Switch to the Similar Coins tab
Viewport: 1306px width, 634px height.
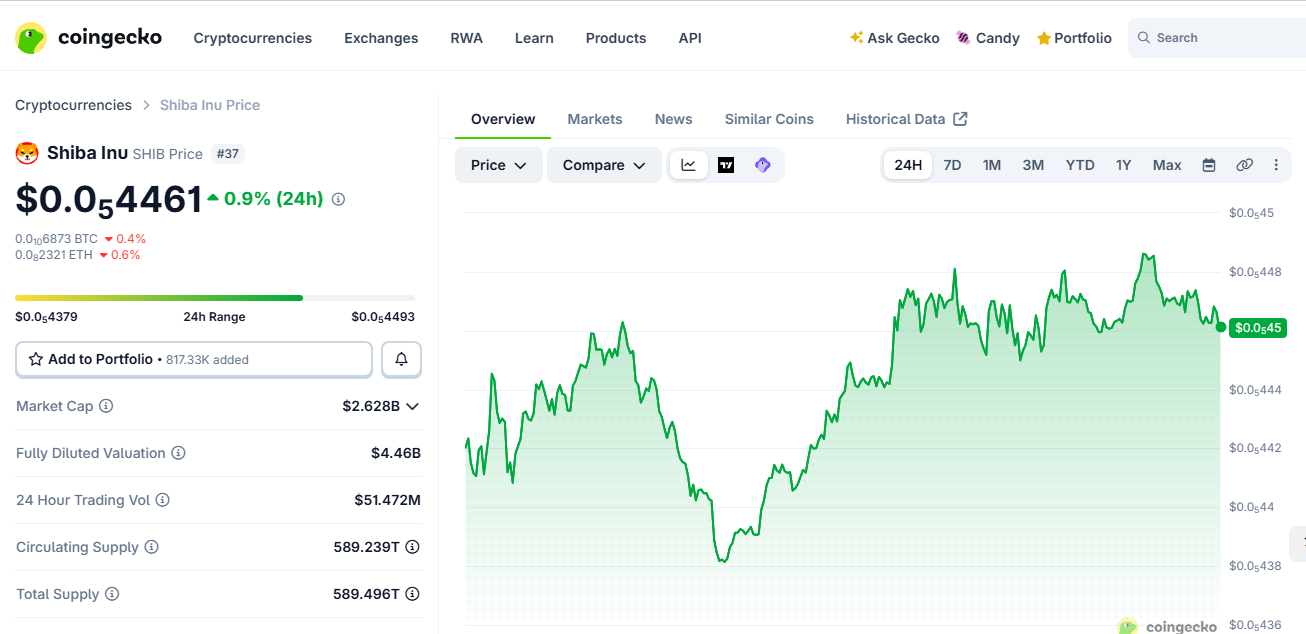pos(769,119)
